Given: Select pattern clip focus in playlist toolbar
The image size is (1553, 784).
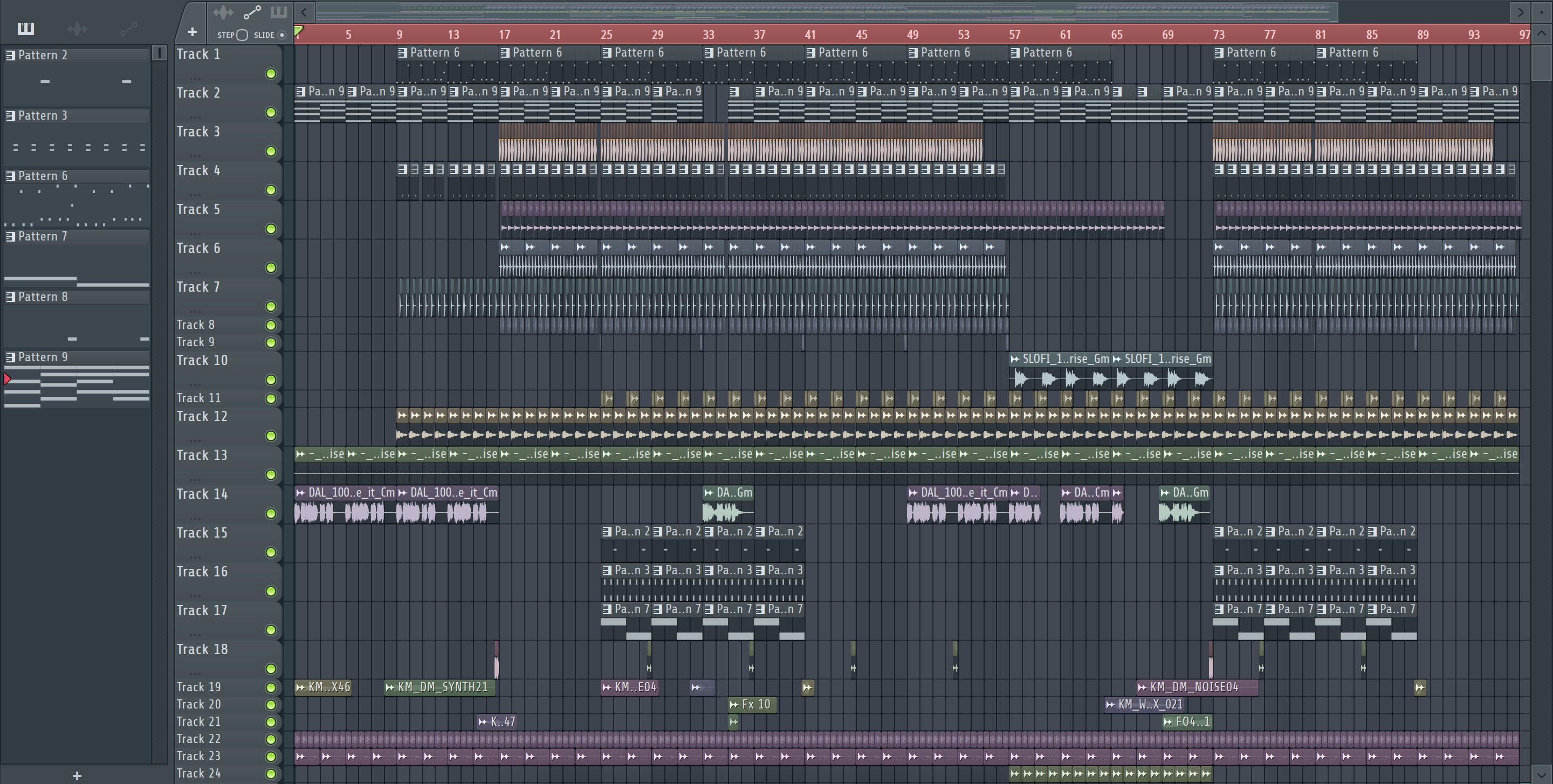Looking at the screenshot, I should (278, 12).
